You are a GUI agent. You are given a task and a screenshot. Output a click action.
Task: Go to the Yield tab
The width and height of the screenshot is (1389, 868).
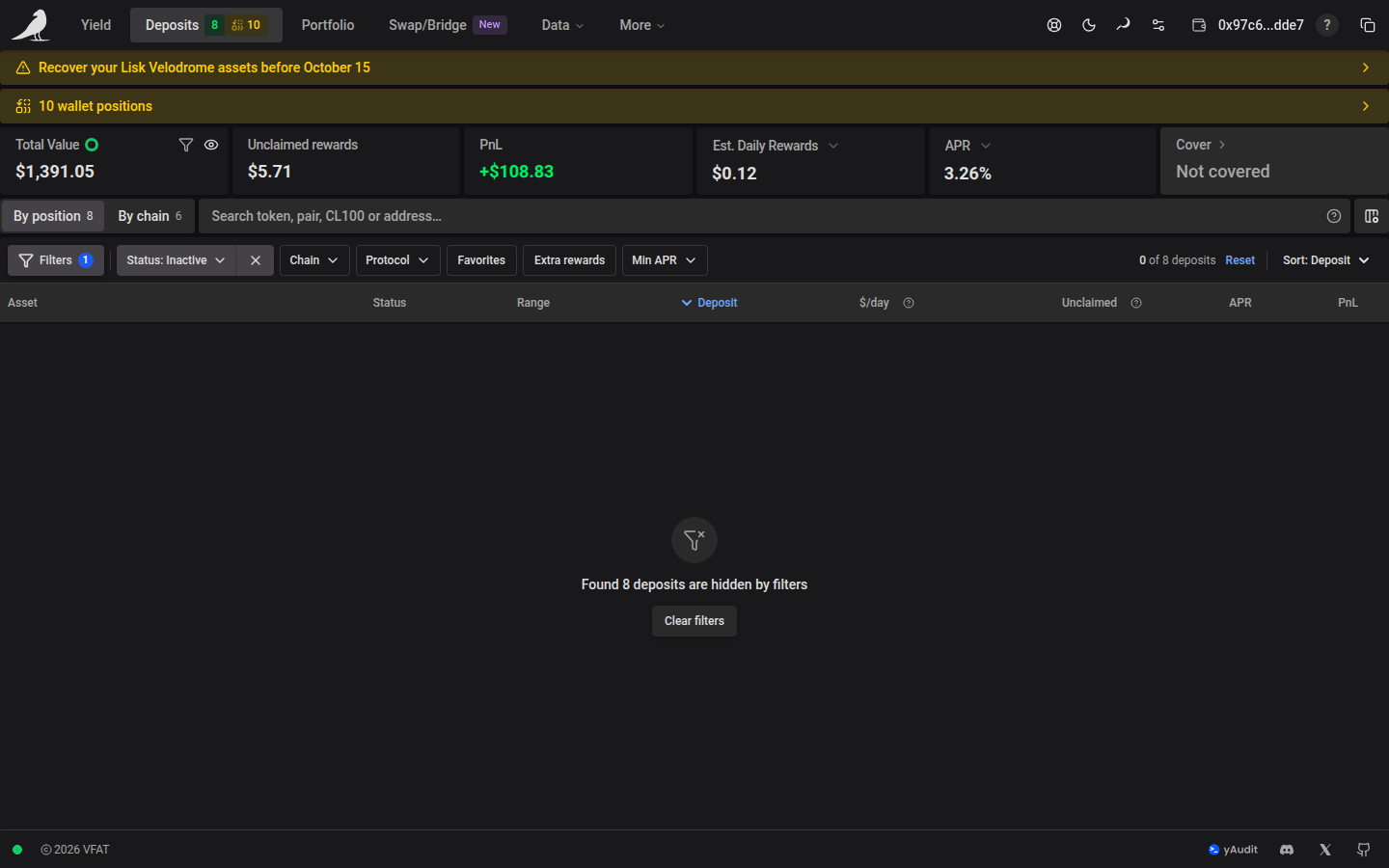click(96, 25)
